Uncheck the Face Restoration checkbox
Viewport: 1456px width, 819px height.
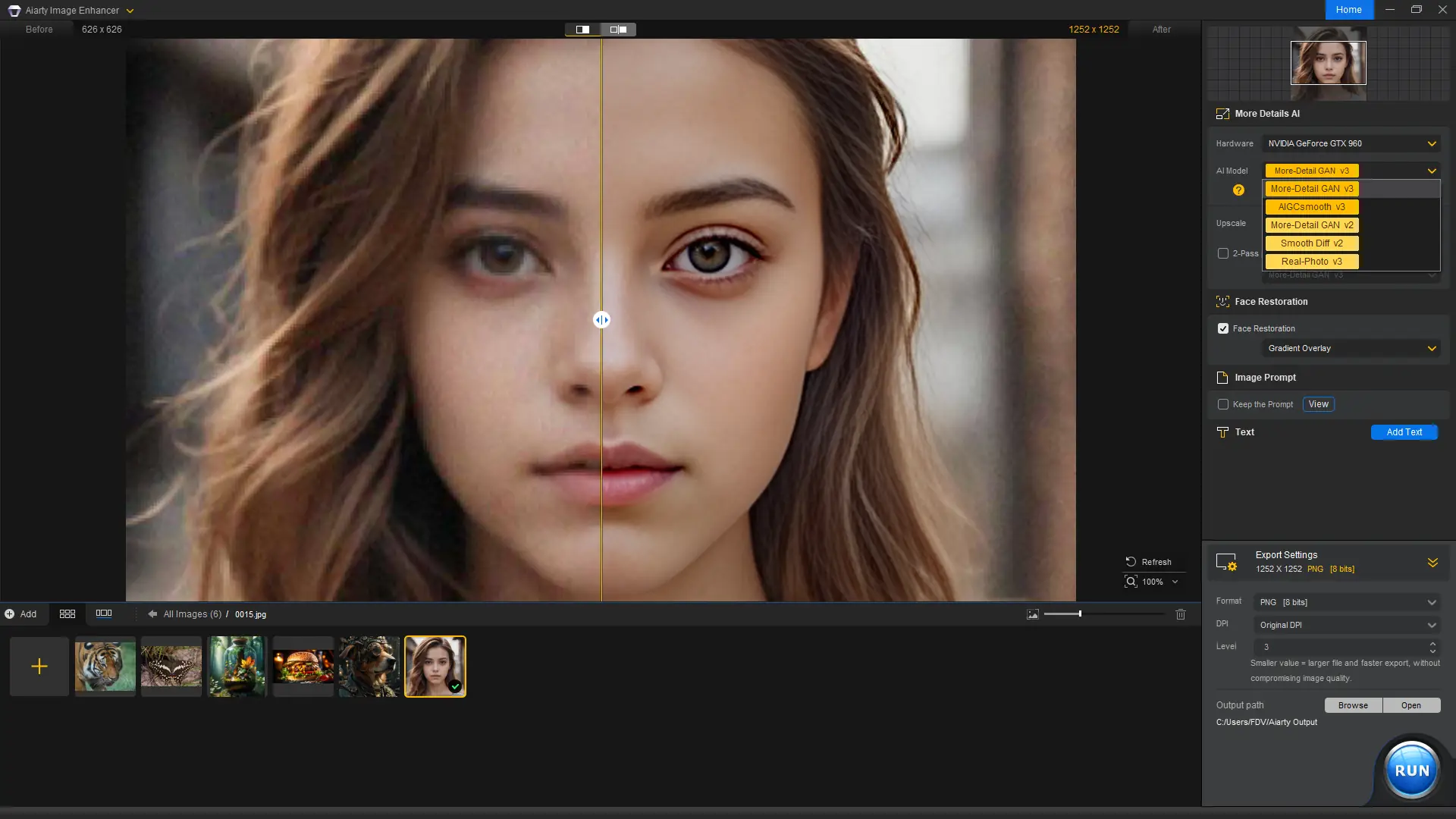pos(1223,328)
